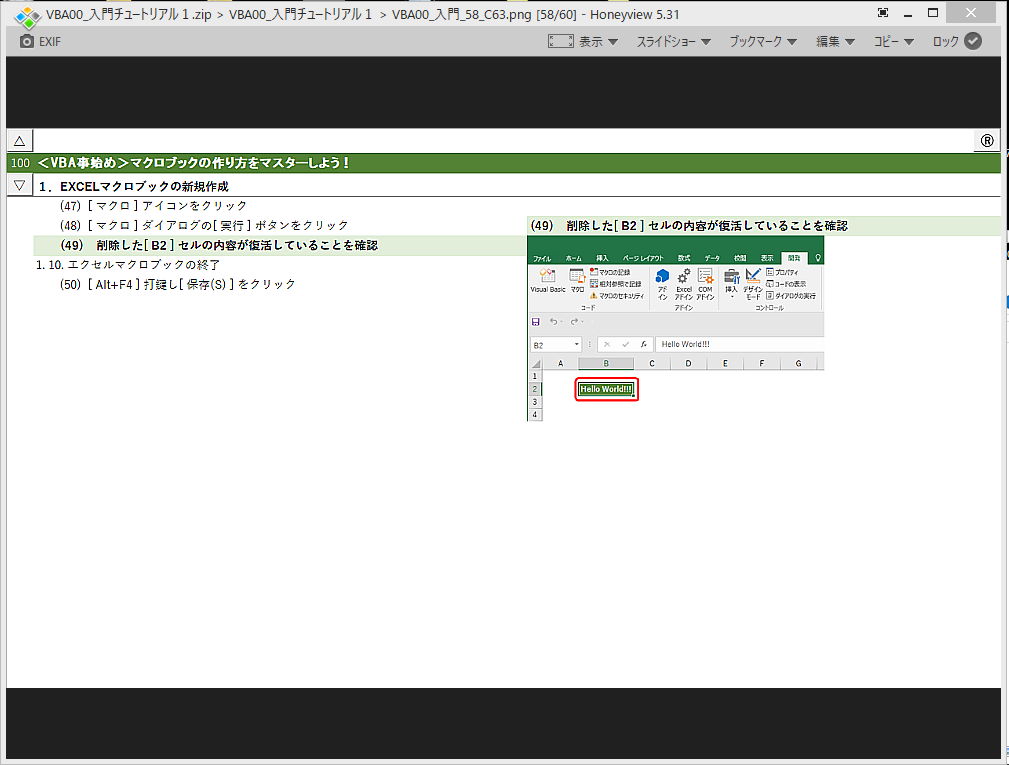This screenshot has width=1009, height=765.
Task: Click the formula bar cancel X icon
Action: tap(607, 345)
